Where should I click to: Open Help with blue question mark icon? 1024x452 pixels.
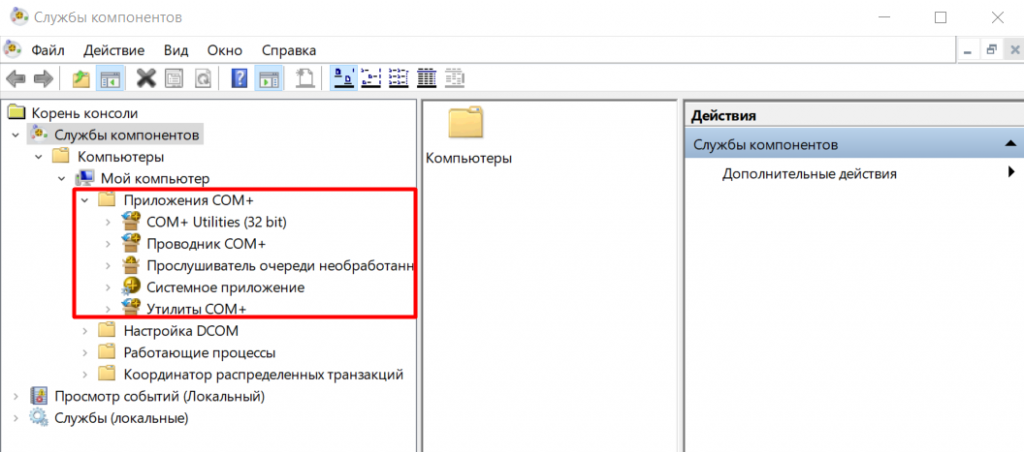240,79
